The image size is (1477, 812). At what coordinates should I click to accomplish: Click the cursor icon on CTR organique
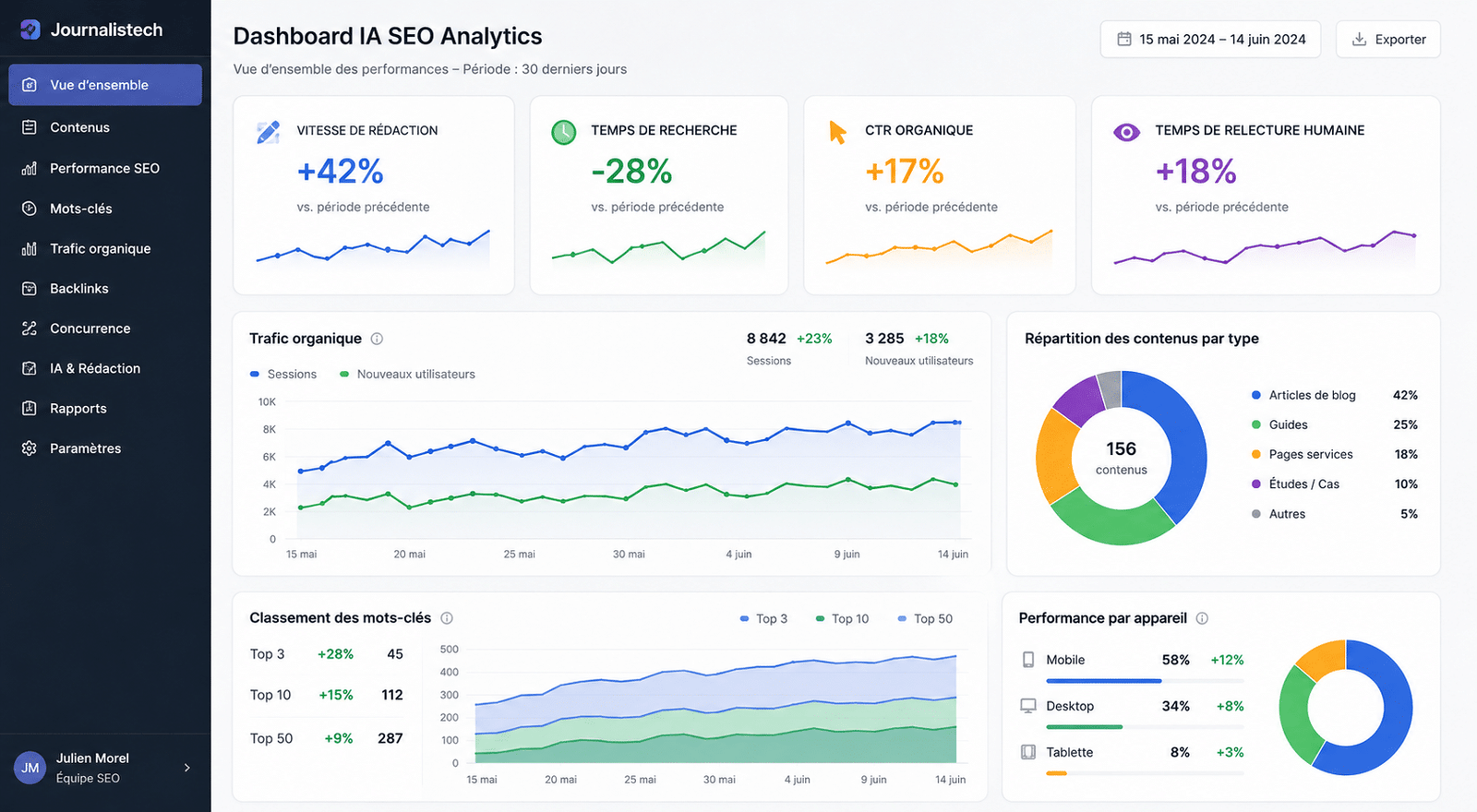tap(837, 132)
